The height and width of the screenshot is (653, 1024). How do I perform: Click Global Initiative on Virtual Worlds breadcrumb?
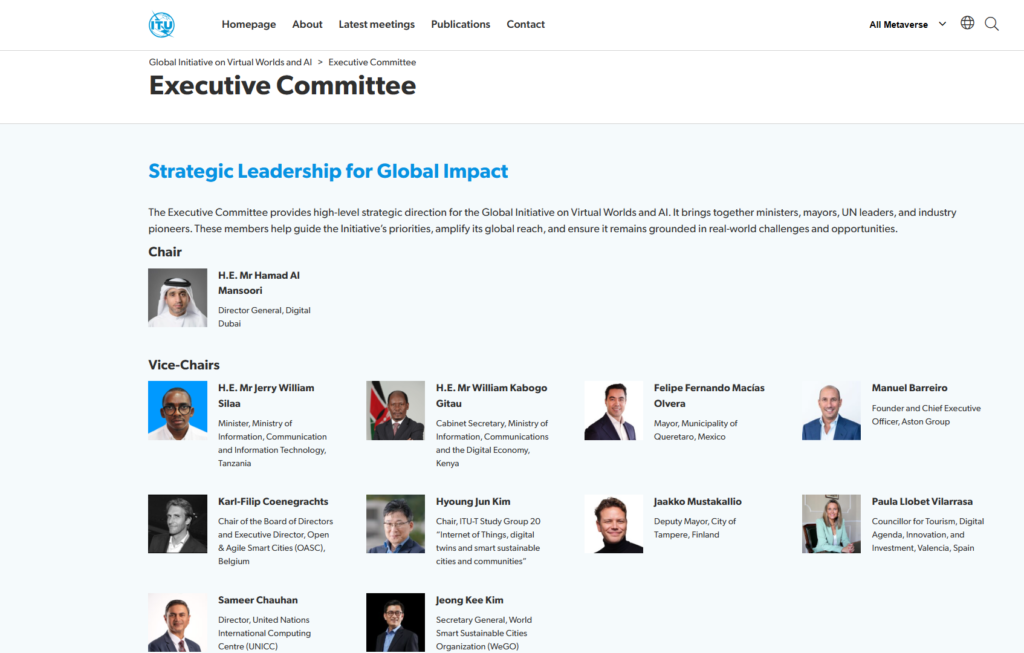point(230,62)
